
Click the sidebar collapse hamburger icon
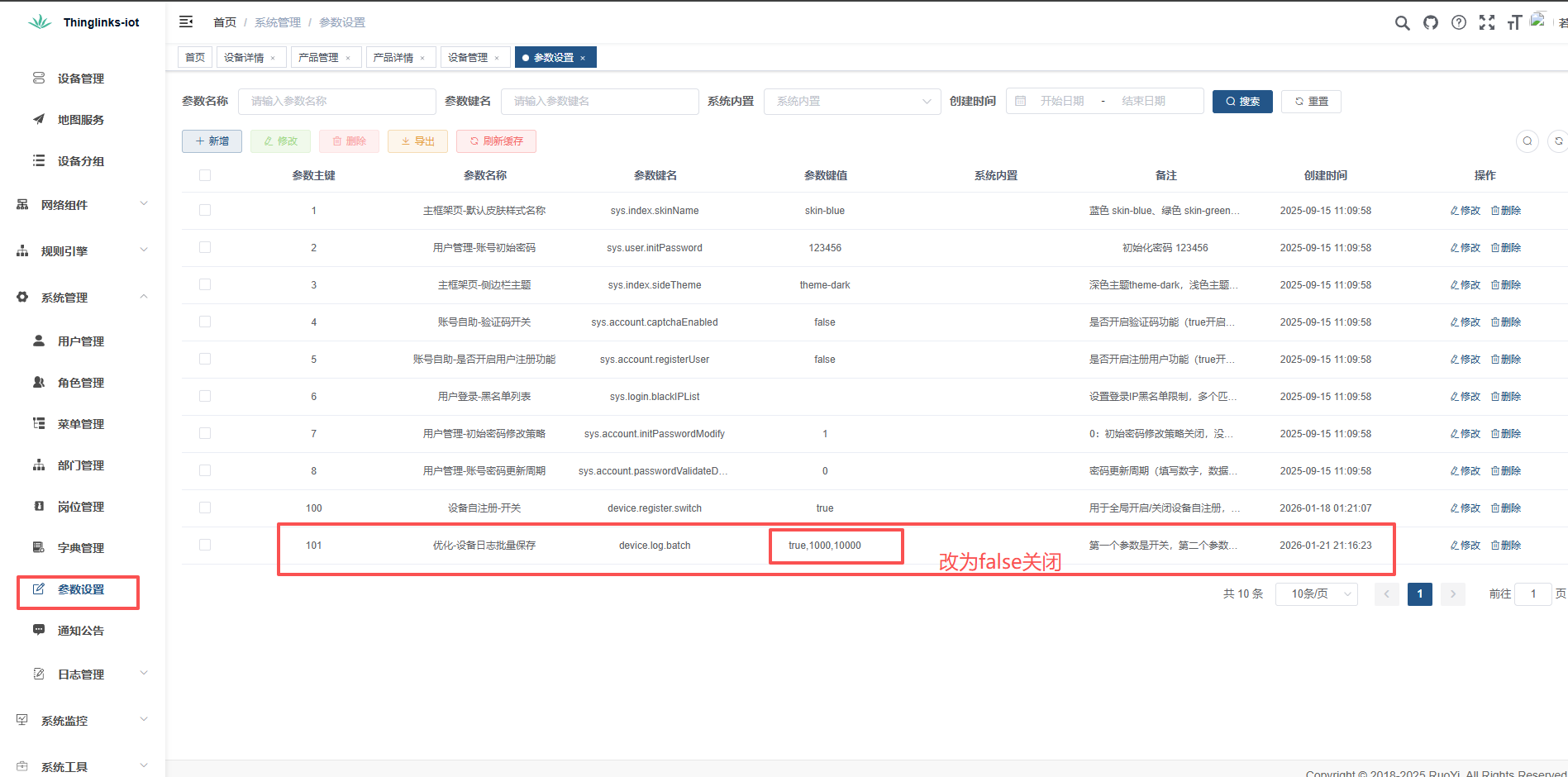[x=186, y=21]
